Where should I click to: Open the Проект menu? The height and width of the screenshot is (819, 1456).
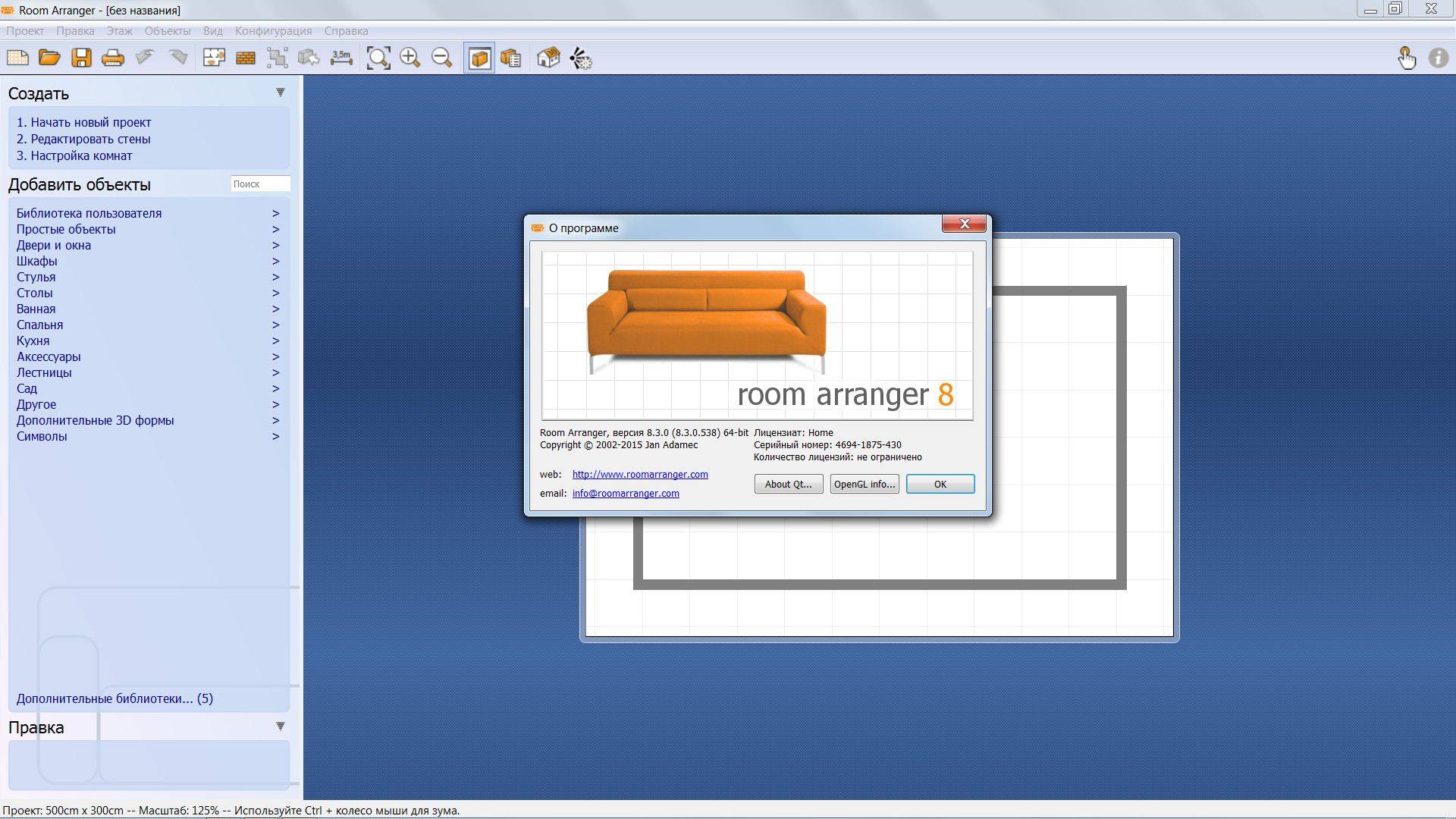[25, 31]
